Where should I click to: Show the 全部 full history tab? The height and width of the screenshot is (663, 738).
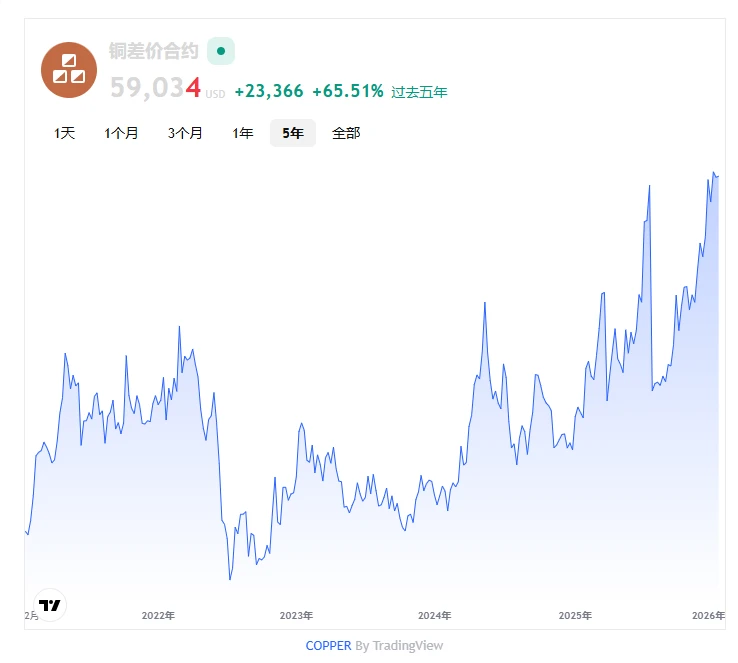click(x=346, y=133)
